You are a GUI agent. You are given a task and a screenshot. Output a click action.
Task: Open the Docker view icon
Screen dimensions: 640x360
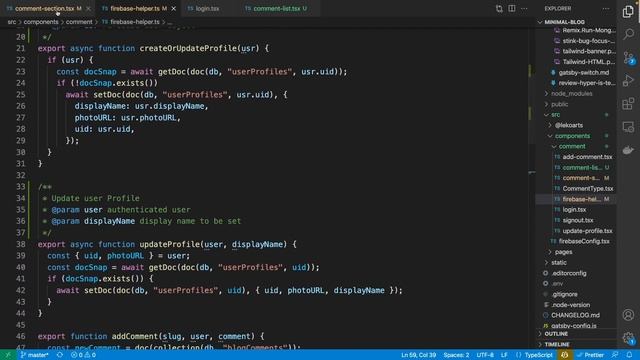click(628, 150)
